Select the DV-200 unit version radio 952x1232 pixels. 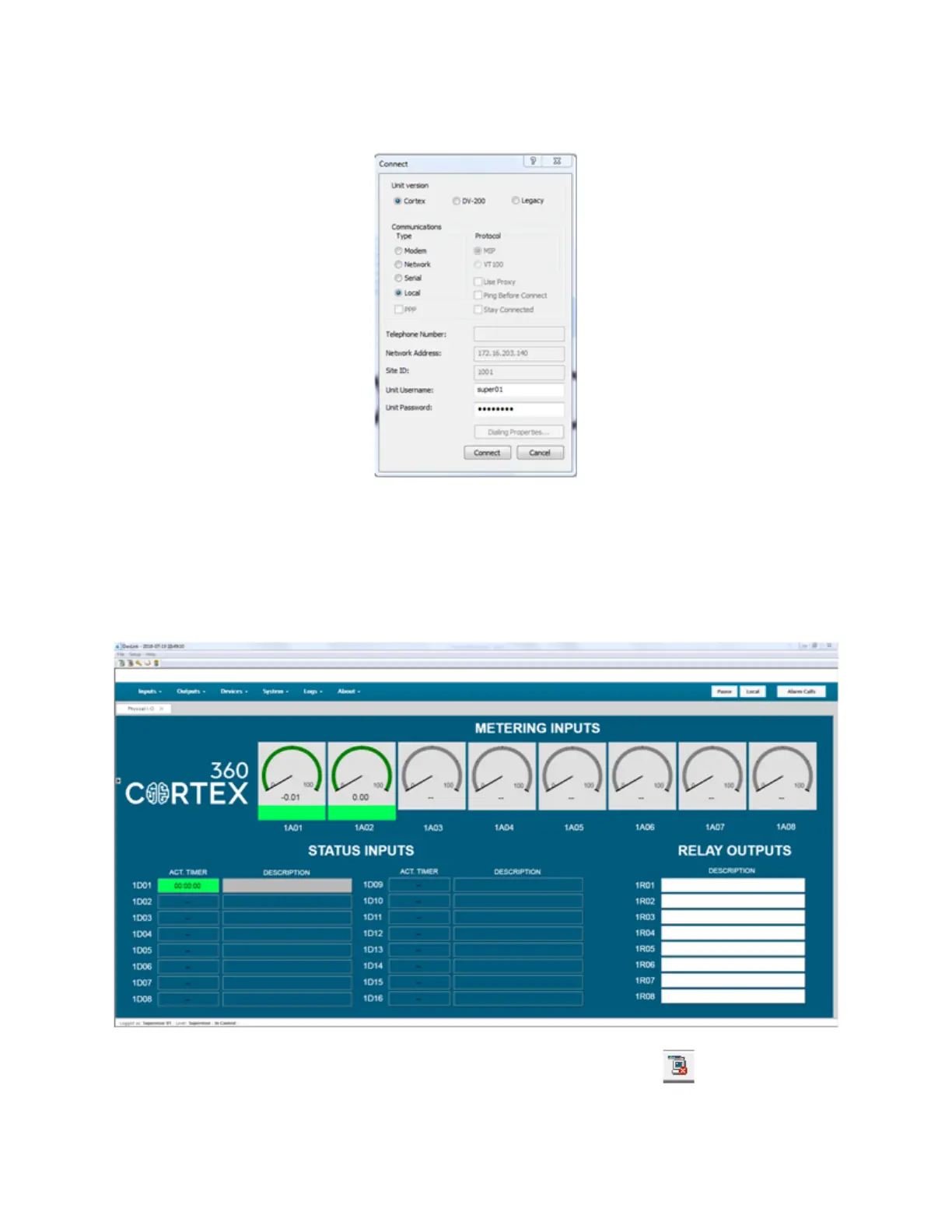click(456, 201)
